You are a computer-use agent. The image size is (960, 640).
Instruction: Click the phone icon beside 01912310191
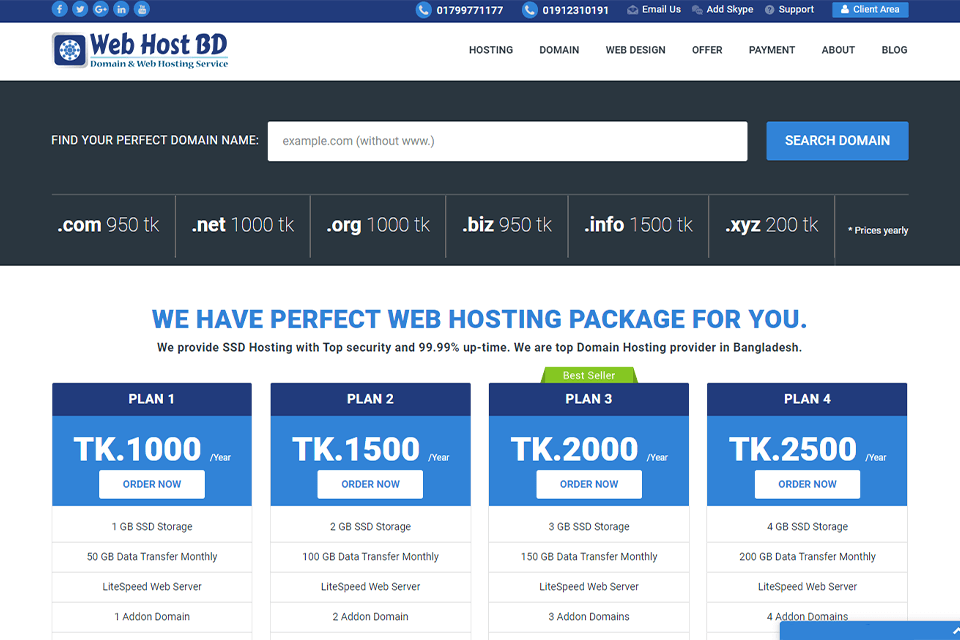pos(530,10)
